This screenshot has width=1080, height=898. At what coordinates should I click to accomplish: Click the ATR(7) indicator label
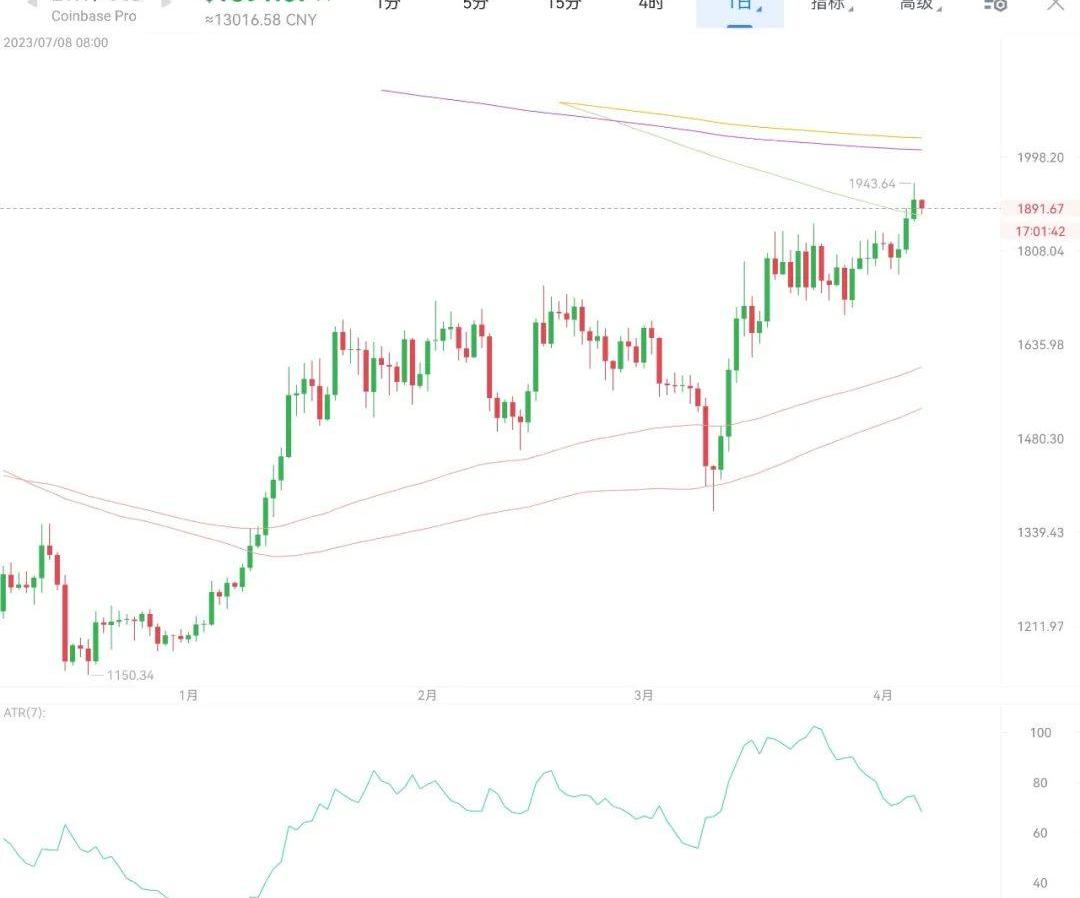(x=25, y=713)
